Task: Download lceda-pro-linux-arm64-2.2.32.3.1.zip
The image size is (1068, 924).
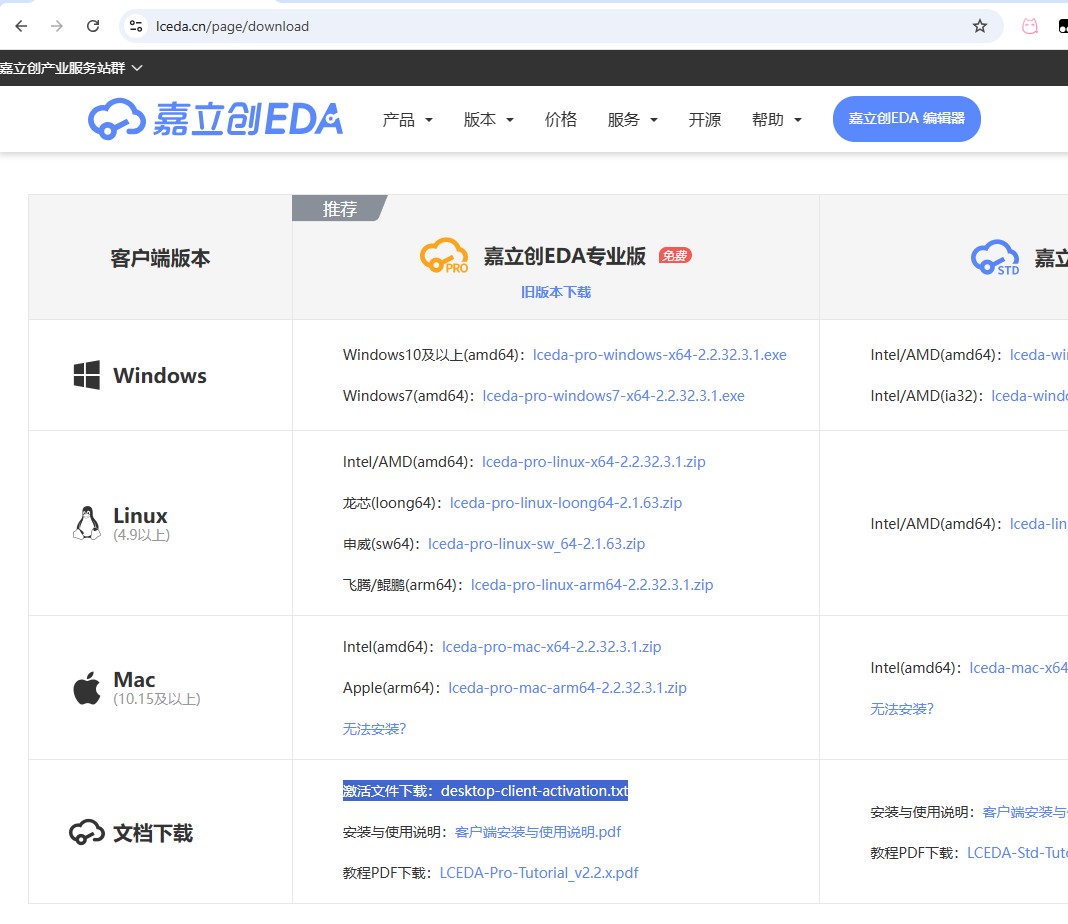Action: 592,584
